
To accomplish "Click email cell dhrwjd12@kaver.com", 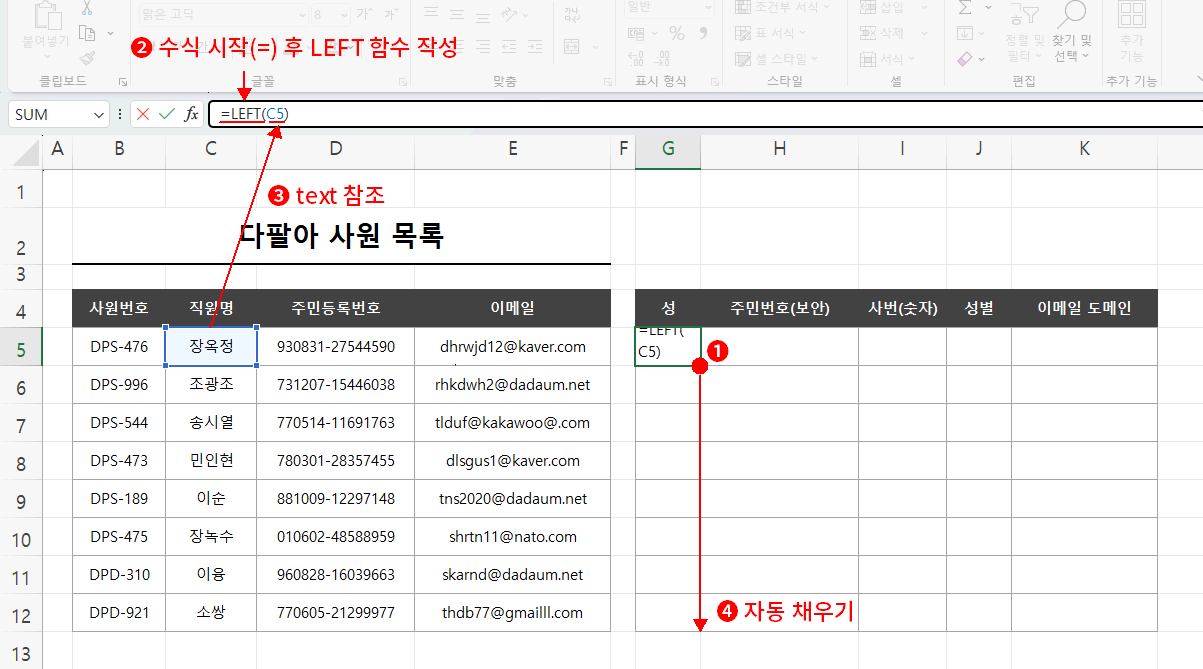I will click(513, 347).
